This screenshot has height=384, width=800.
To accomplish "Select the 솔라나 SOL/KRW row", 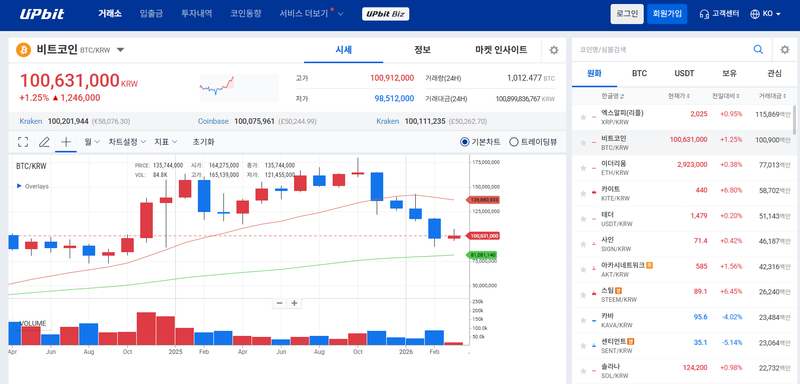I will click(684, 371).
